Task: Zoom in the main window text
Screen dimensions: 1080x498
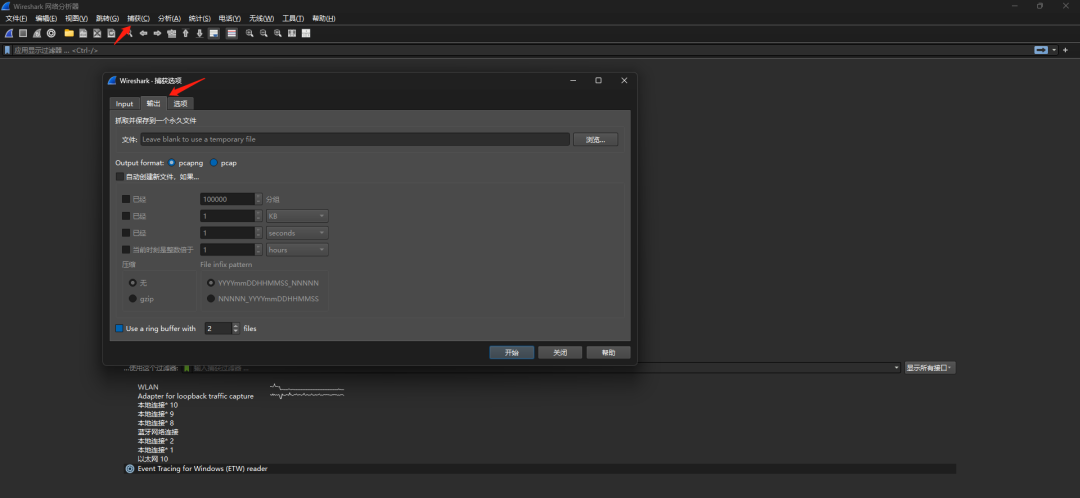Action: tap(249, 33)
